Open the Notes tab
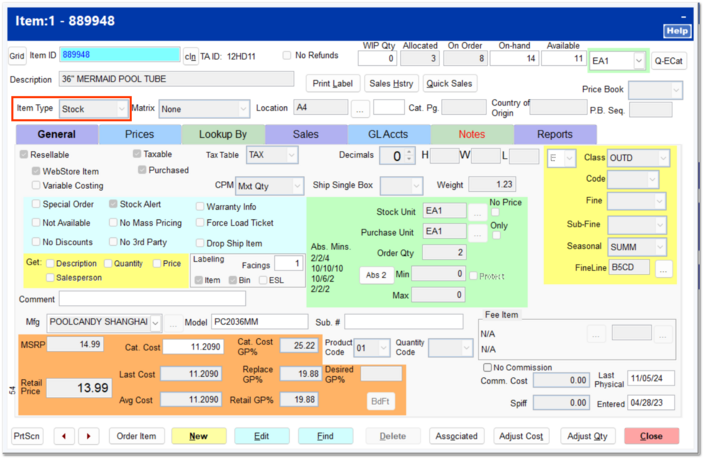 click(x=472, y=134)
